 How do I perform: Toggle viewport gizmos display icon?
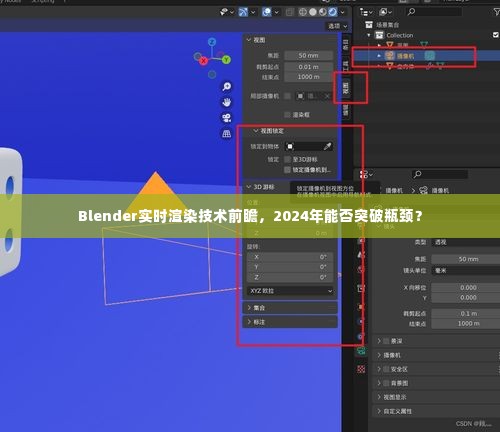tap(243, 12)
